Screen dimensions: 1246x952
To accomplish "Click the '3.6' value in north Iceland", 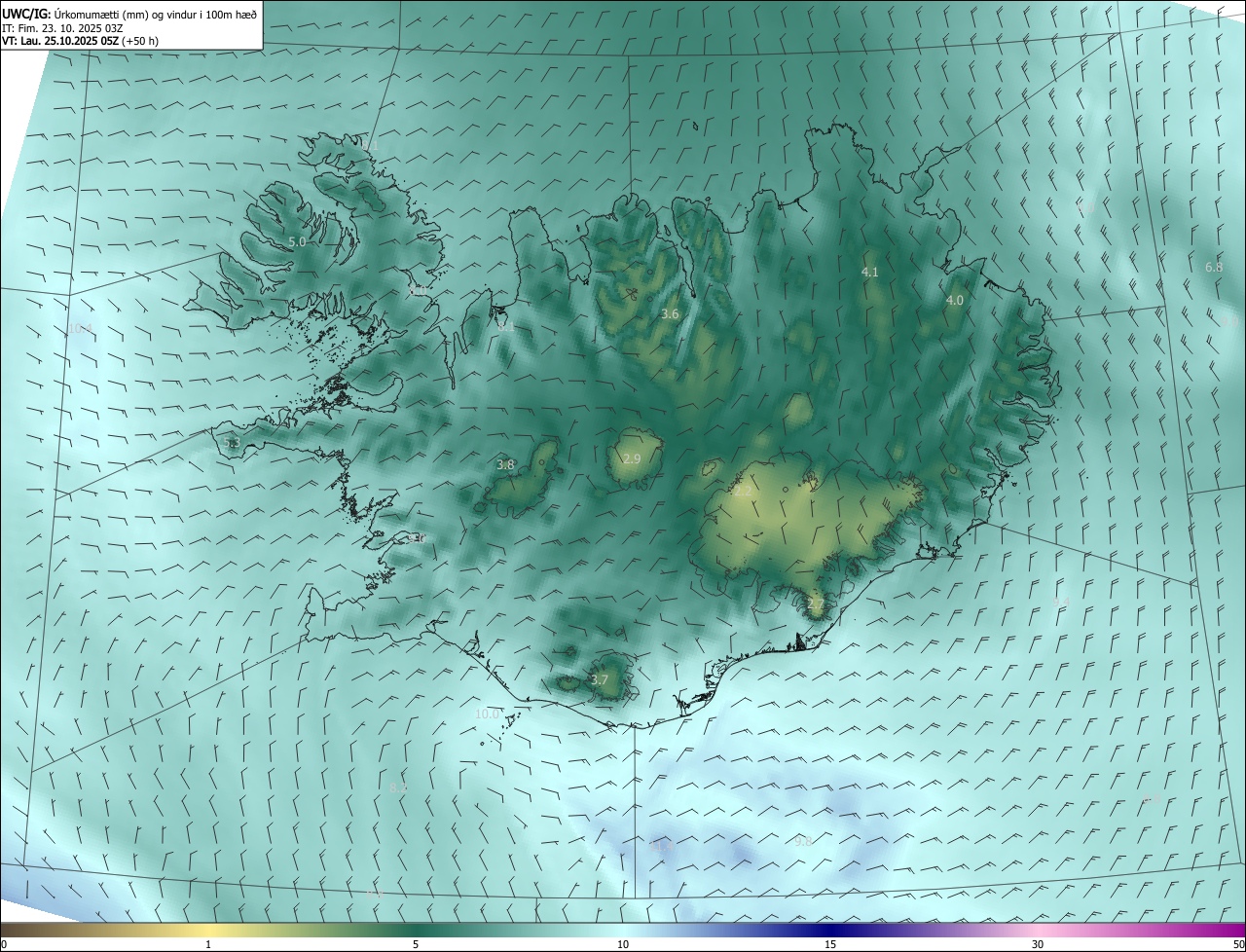I will (670, 313).
